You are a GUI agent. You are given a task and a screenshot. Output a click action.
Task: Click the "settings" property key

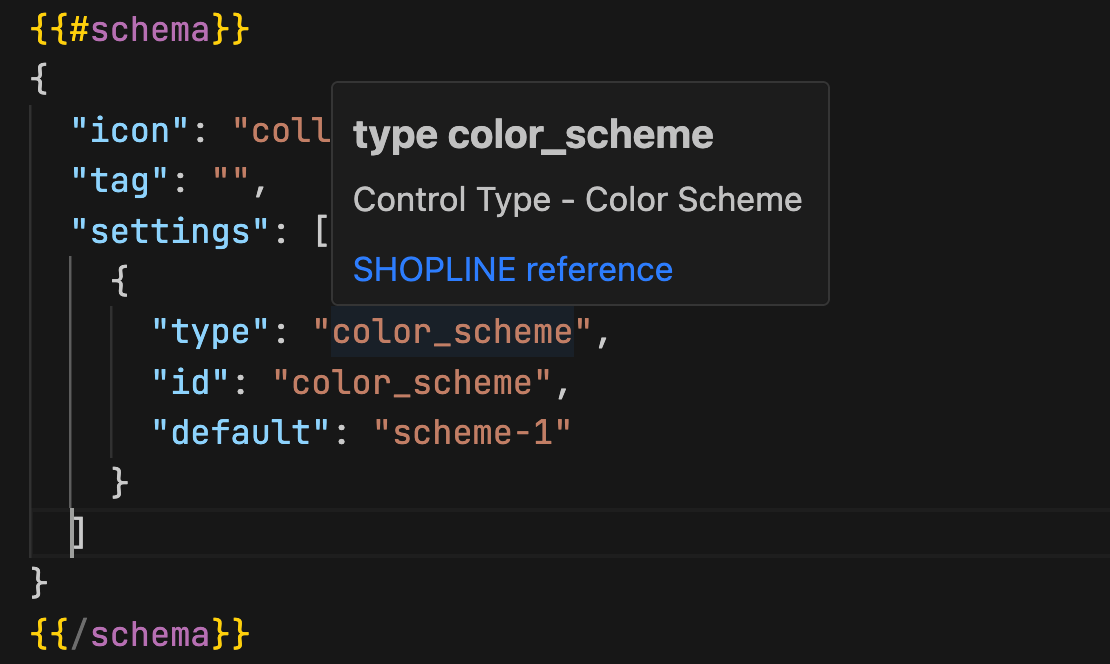coord(170,232)
